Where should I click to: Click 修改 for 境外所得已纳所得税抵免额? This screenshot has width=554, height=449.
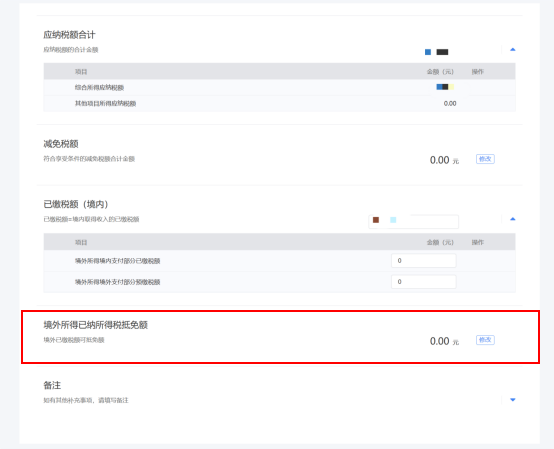tap(485, 340)
